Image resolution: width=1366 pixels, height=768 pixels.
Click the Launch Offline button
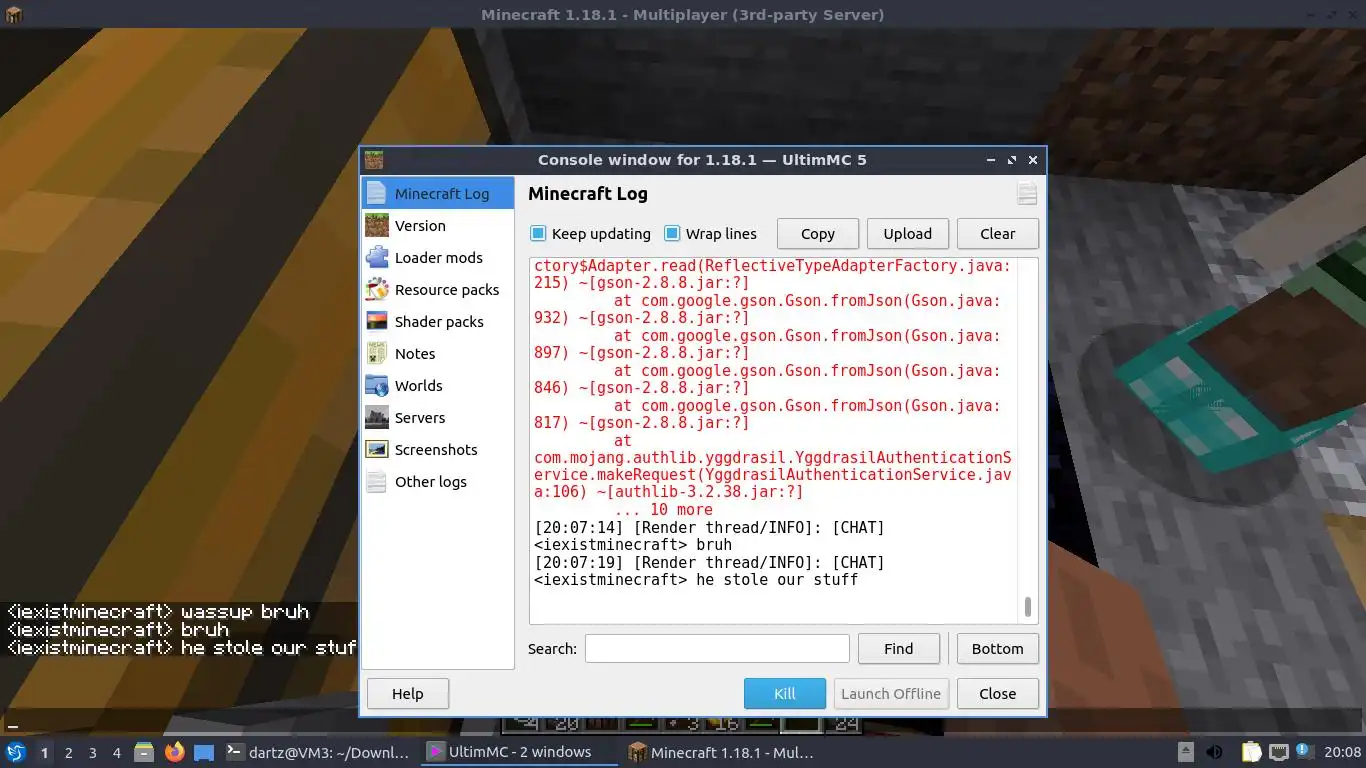(891, 693)
